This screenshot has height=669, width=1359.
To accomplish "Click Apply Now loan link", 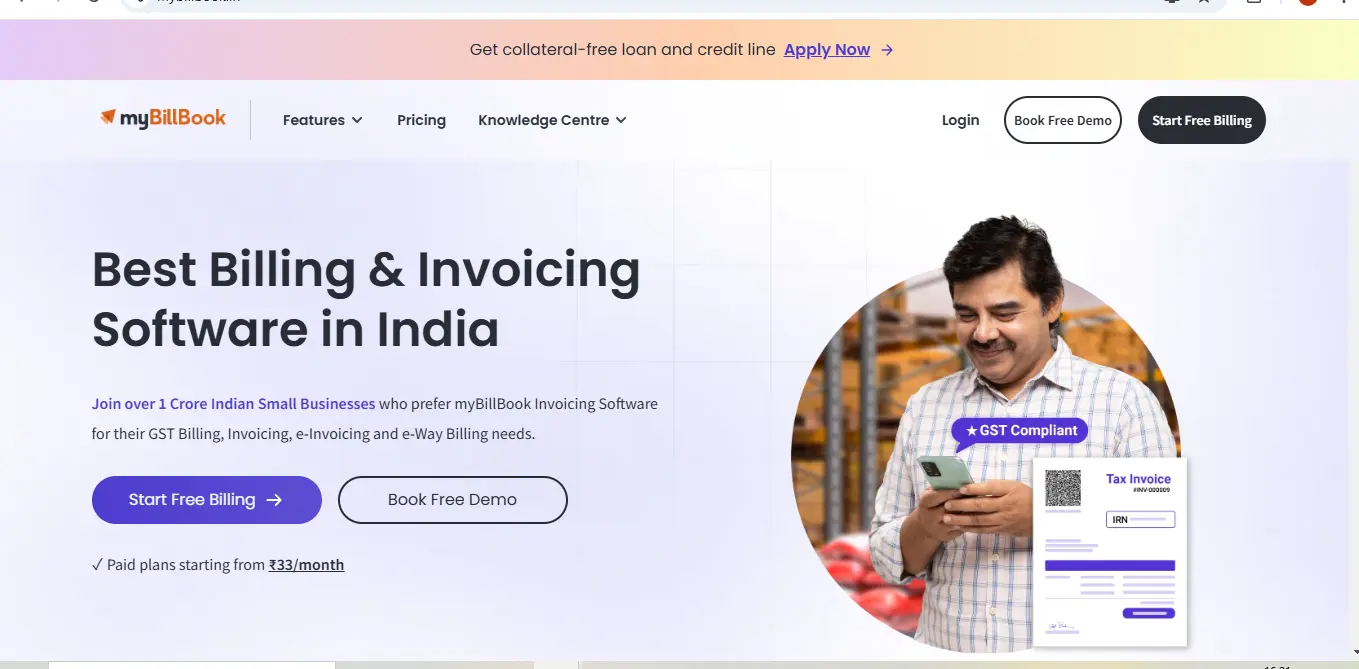I will click(827, 50).
